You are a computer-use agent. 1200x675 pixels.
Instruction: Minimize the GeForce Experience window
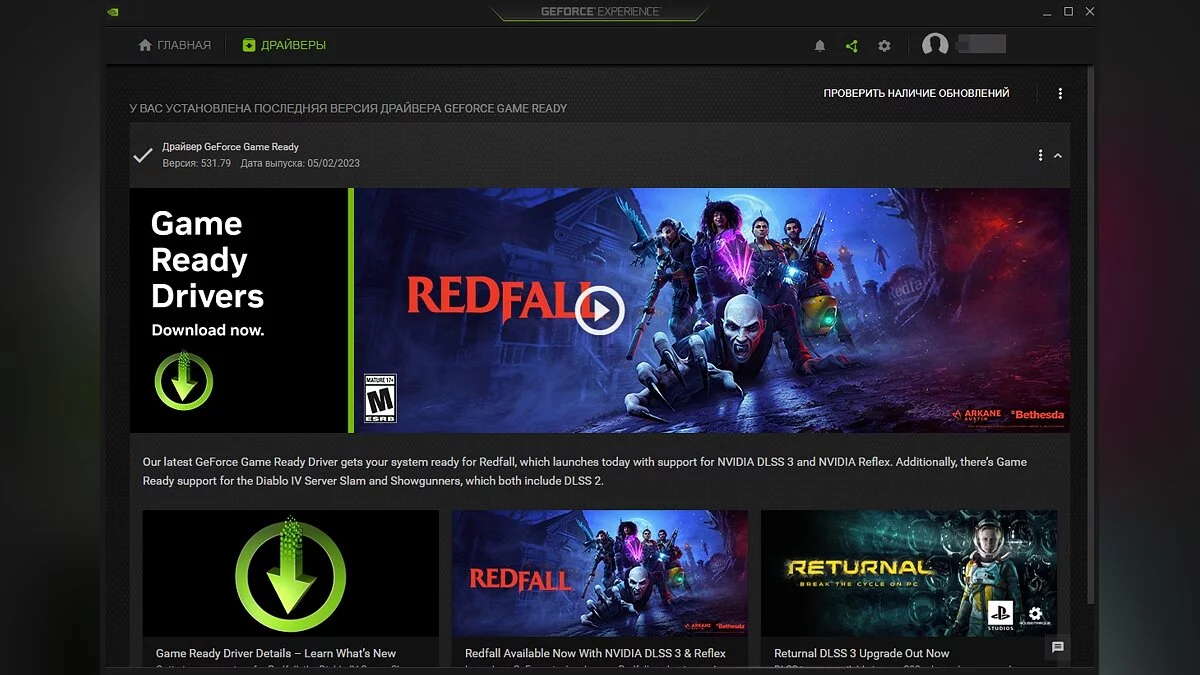pyautogui.click(x=1046, y=12)
